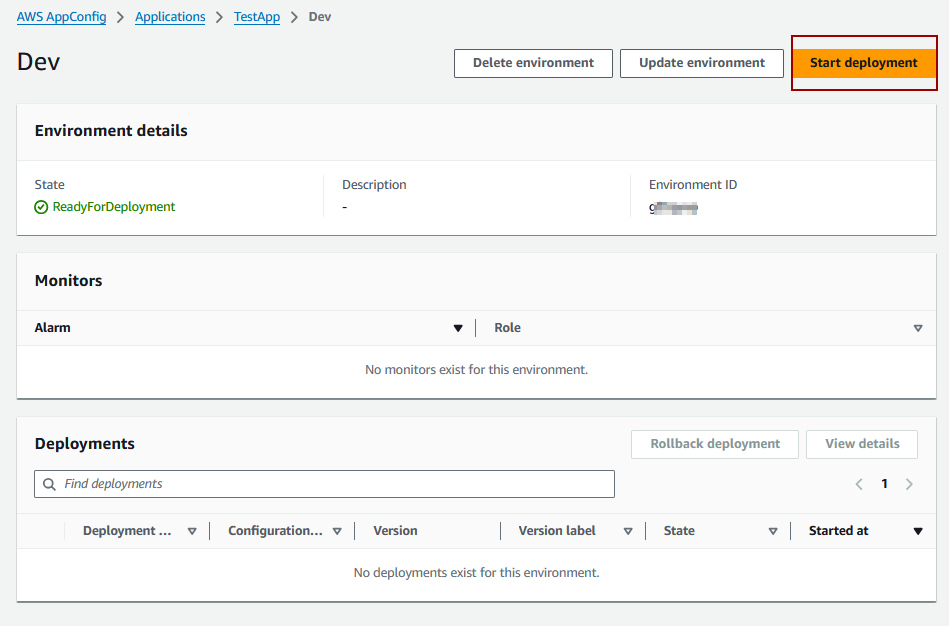Go to next page of deployments
This screenshot has height=626, width=949.
(909, 484)
